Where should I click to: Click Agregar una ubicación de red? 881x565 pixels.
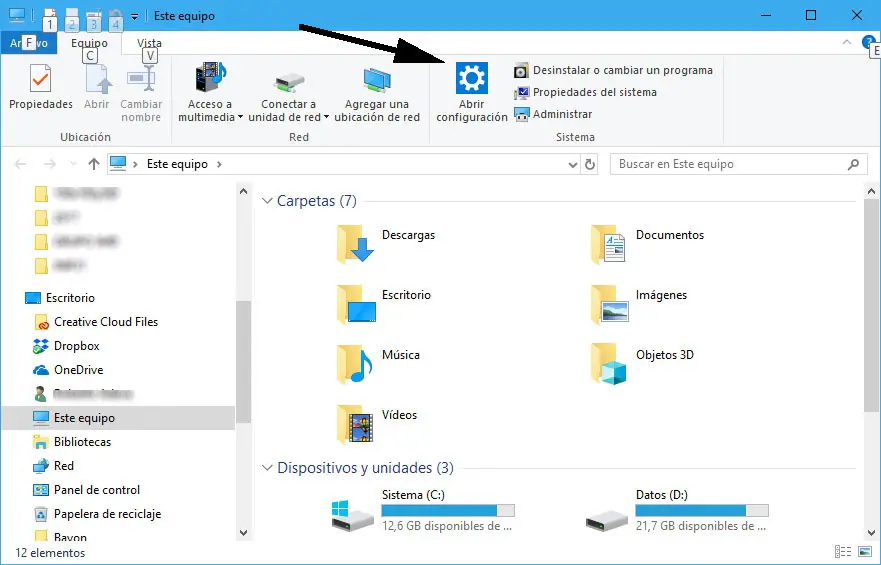click(377, 92)
